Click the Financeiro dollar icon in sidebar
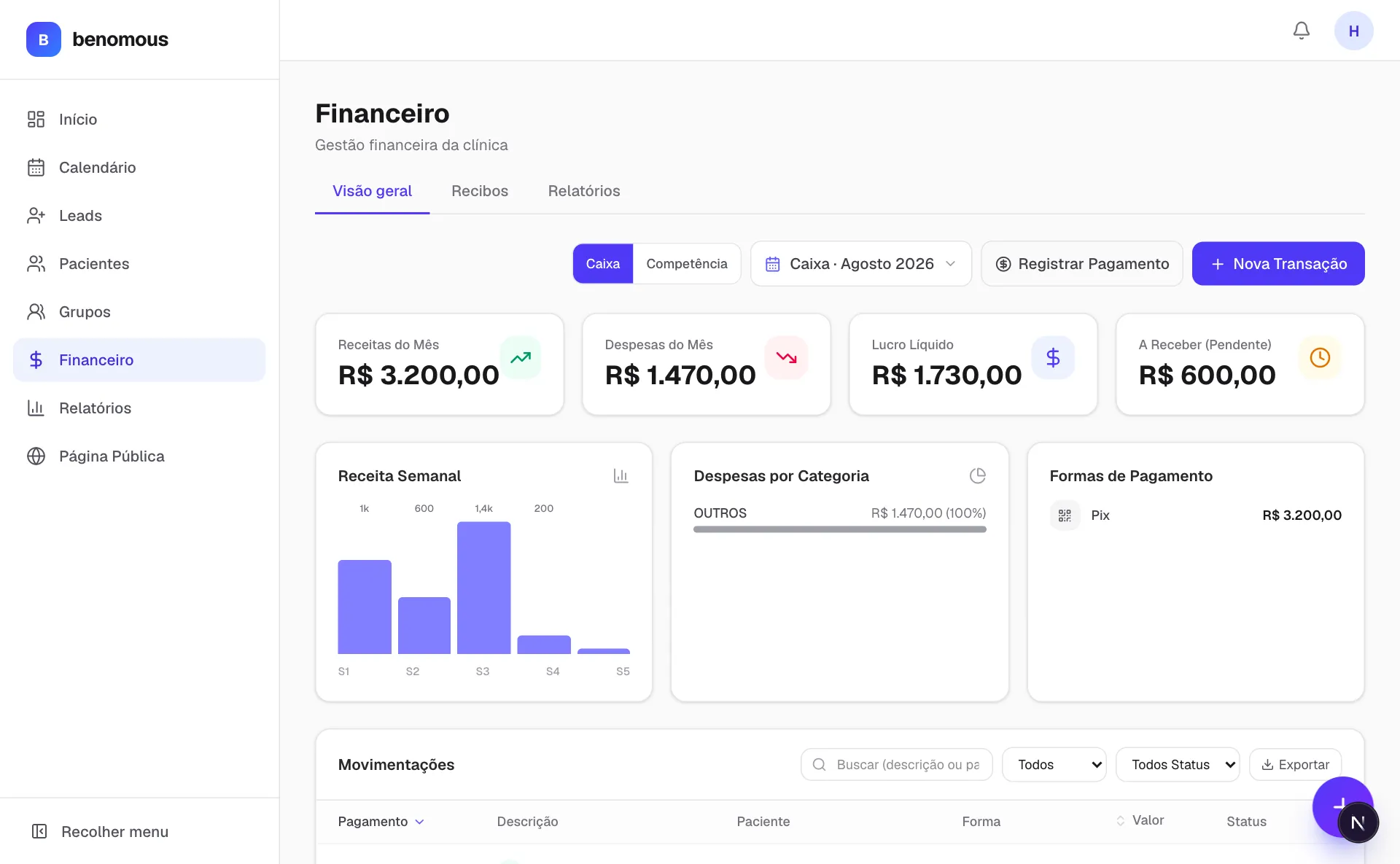1400x864 pixels. (36, 359)
